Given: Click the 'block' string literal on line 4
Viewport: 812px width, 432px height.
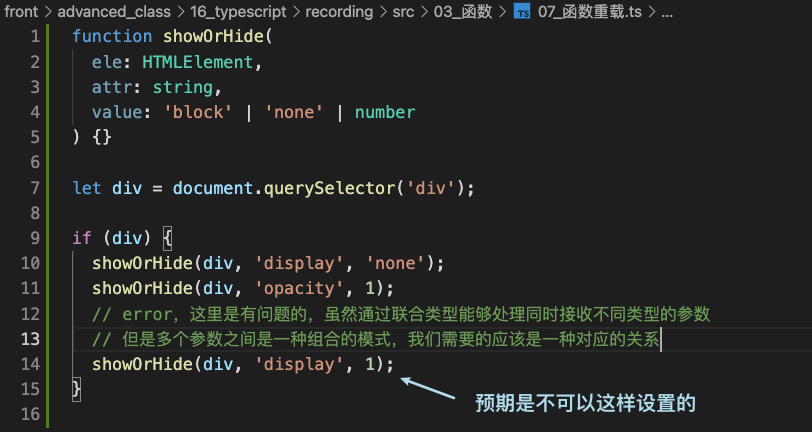Looking at the screenshot, I should pos(198,112).
